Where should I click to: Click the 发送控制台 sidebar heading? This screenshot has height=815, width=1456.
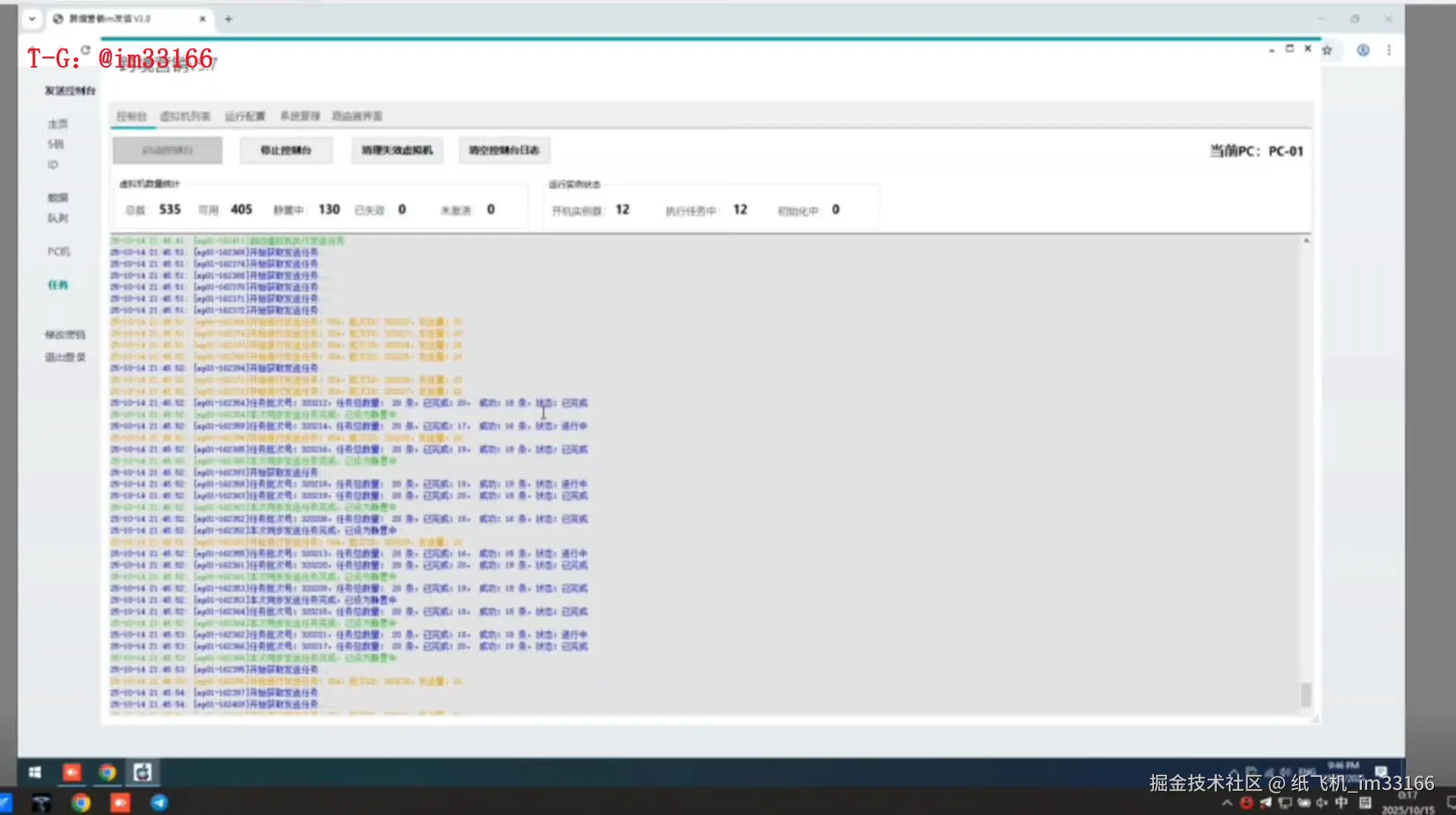70,90
